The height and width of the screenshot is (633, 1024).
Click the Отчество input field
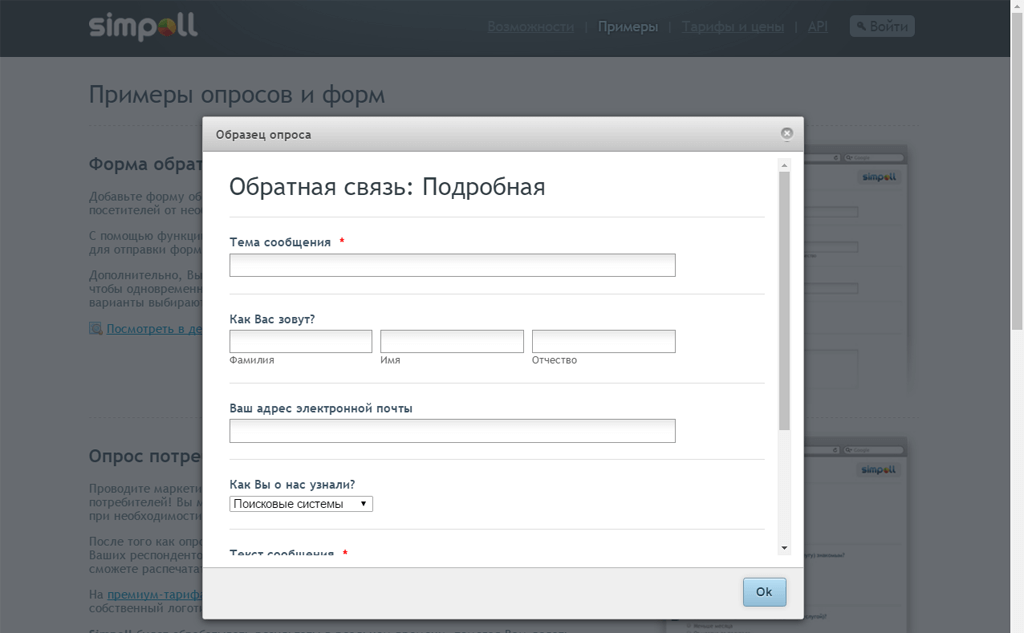tap(603, 342)
